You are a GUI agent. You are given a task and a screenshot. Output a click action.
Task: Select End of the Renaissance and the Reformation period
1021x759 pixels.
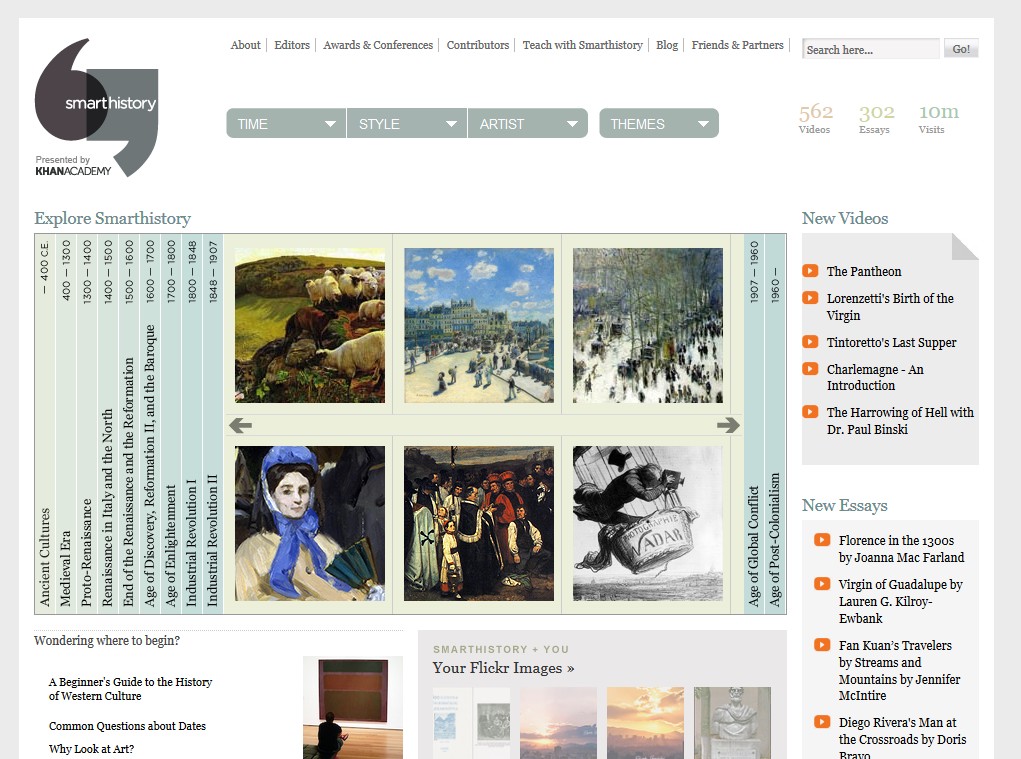pyautogui.click(x=129, y=423)
